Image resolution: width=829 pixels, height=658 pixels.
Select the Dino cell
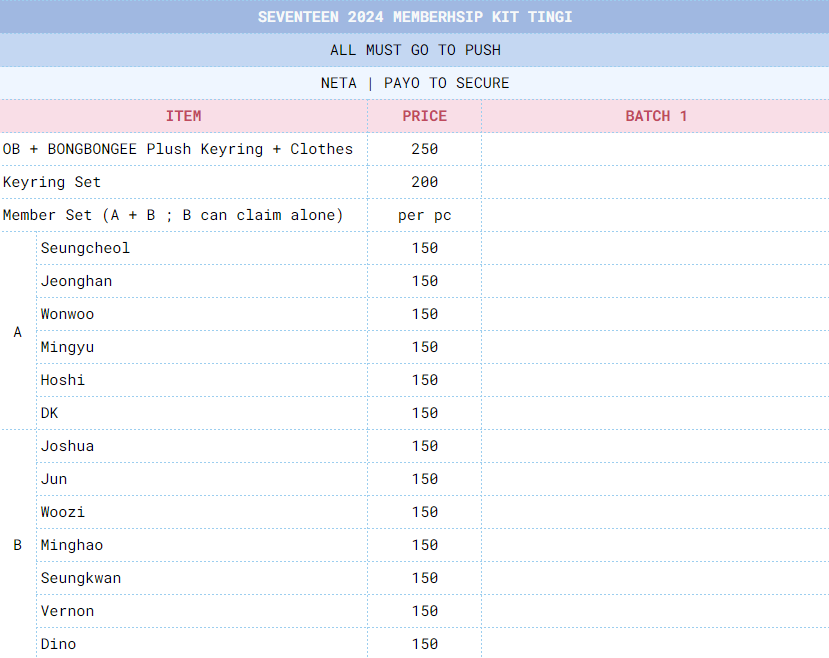point(202,643)
